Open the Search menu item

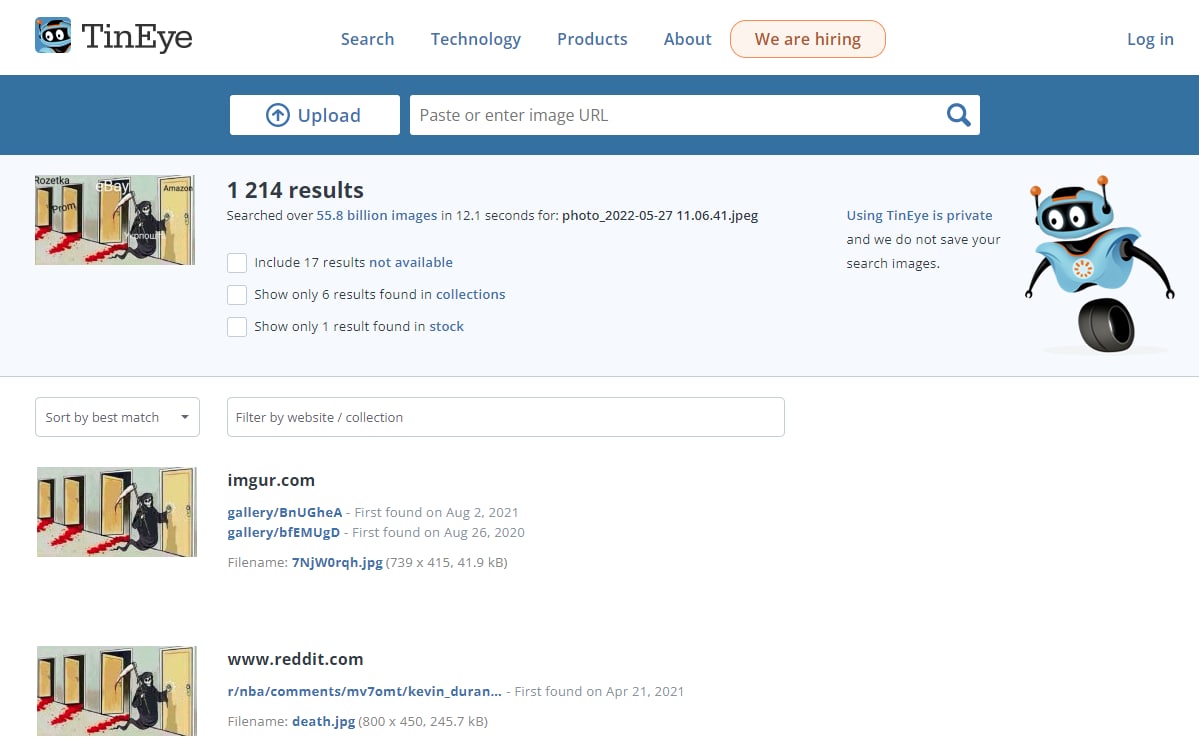(367, 39)
